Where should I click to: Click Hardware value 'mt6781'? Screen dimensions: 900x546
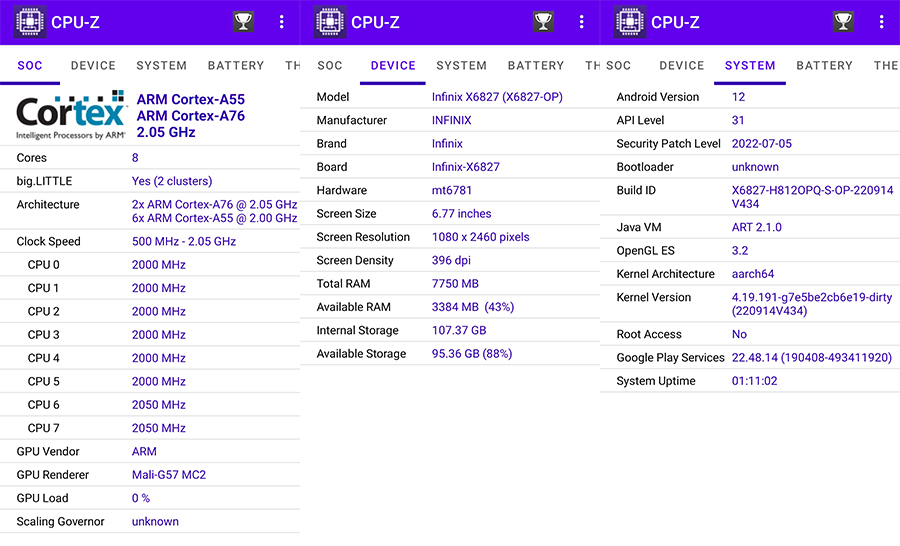[x=452, y=191]
